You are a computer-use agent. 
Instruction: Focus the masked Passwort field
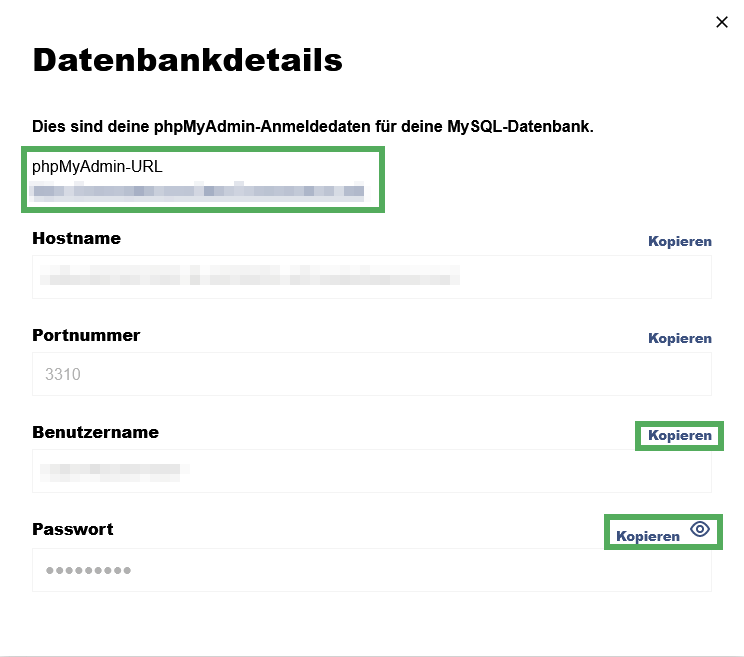point(371,570)
